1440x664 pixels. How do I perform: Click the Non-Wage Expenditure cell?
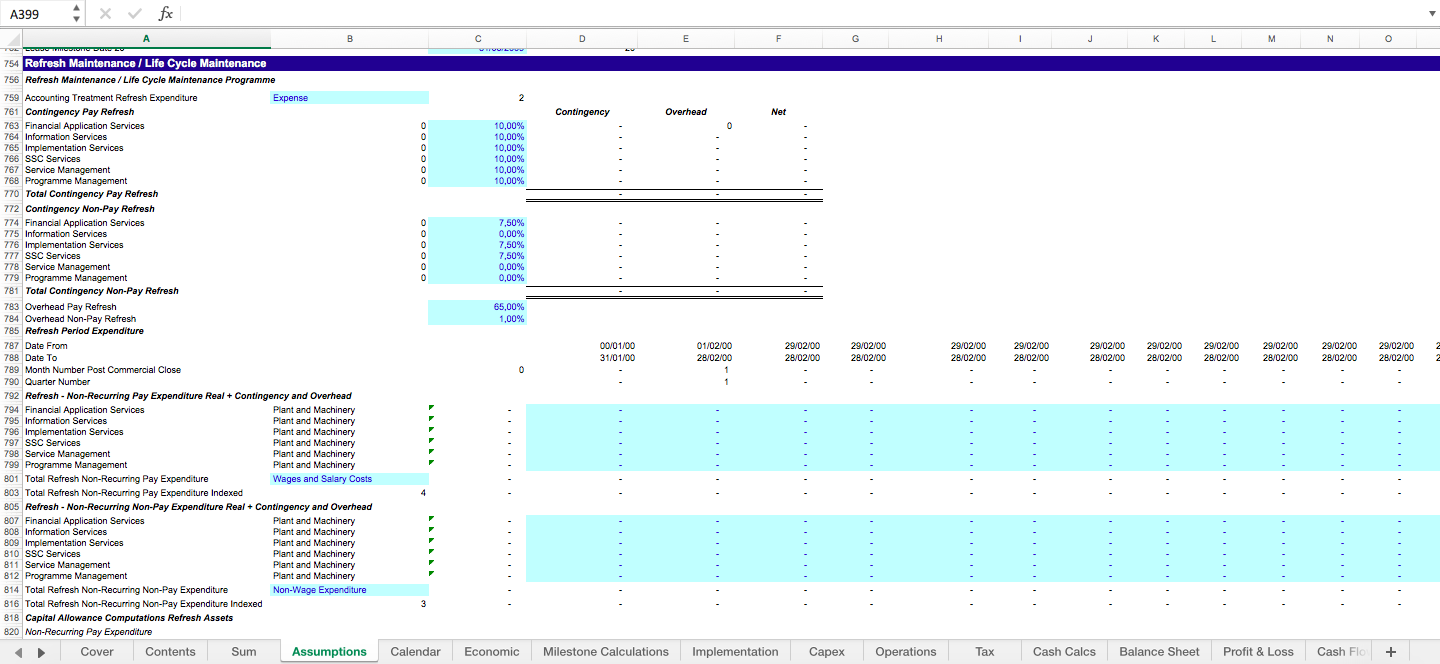[x=349, y=590]
